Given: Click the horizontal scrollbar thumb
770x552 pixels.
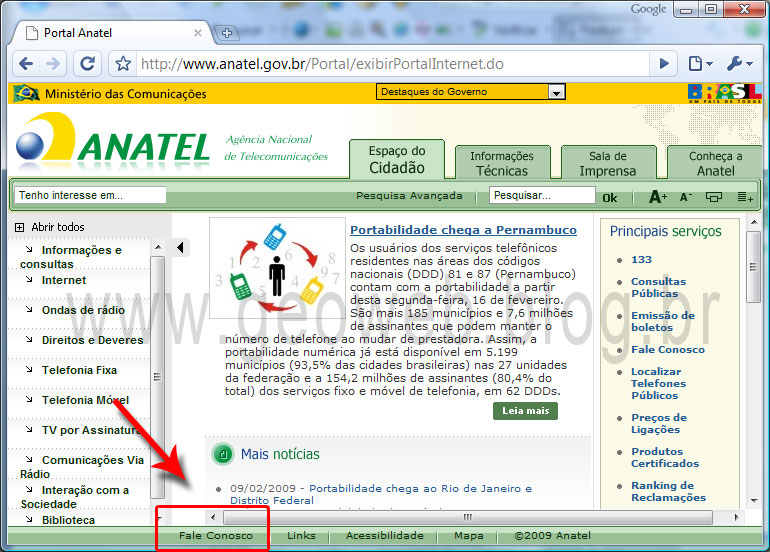Looking at the screenshot, I should click(x=468, y=517).
